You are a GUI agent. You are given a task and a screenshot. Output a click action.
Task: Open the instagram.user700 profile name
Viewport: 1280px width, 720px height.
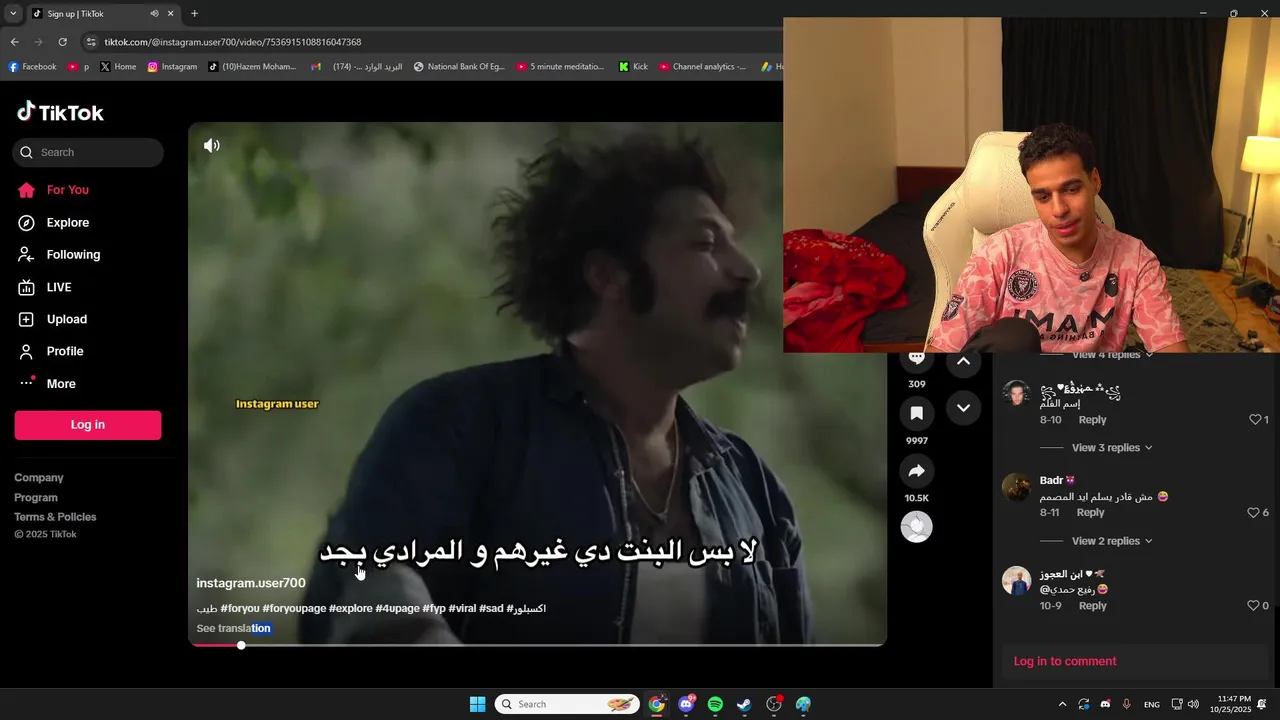(x=251, y=583)
